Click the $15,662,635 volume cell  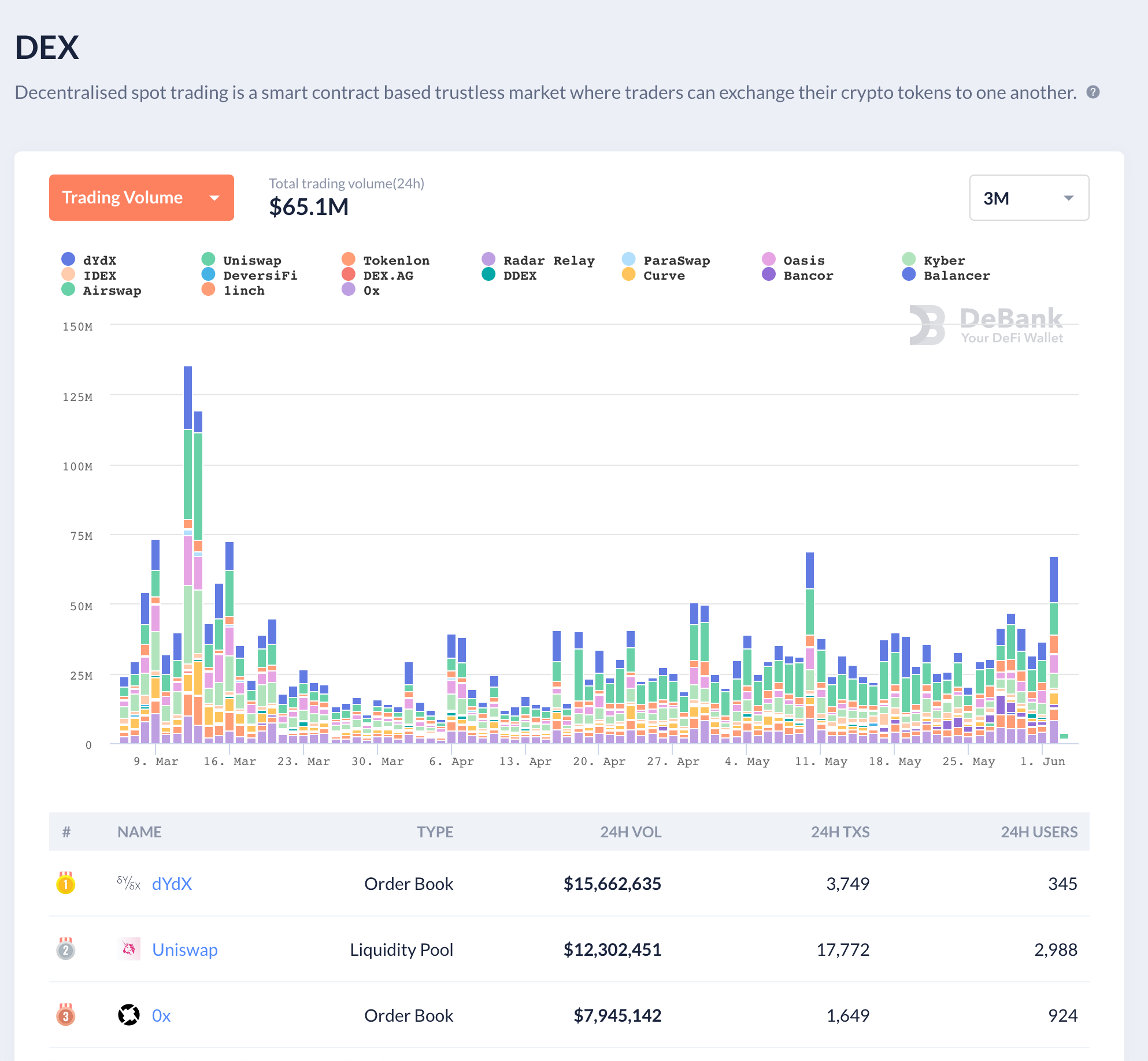coord(612,884)
